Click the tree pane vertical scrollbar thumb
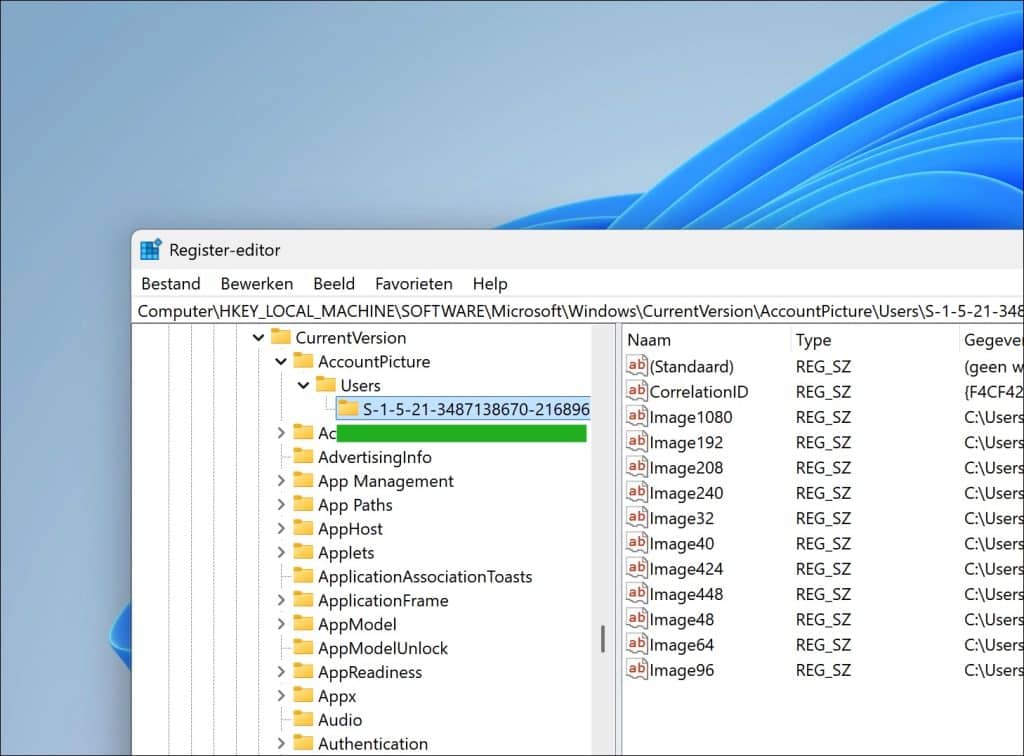 (603, 638)
